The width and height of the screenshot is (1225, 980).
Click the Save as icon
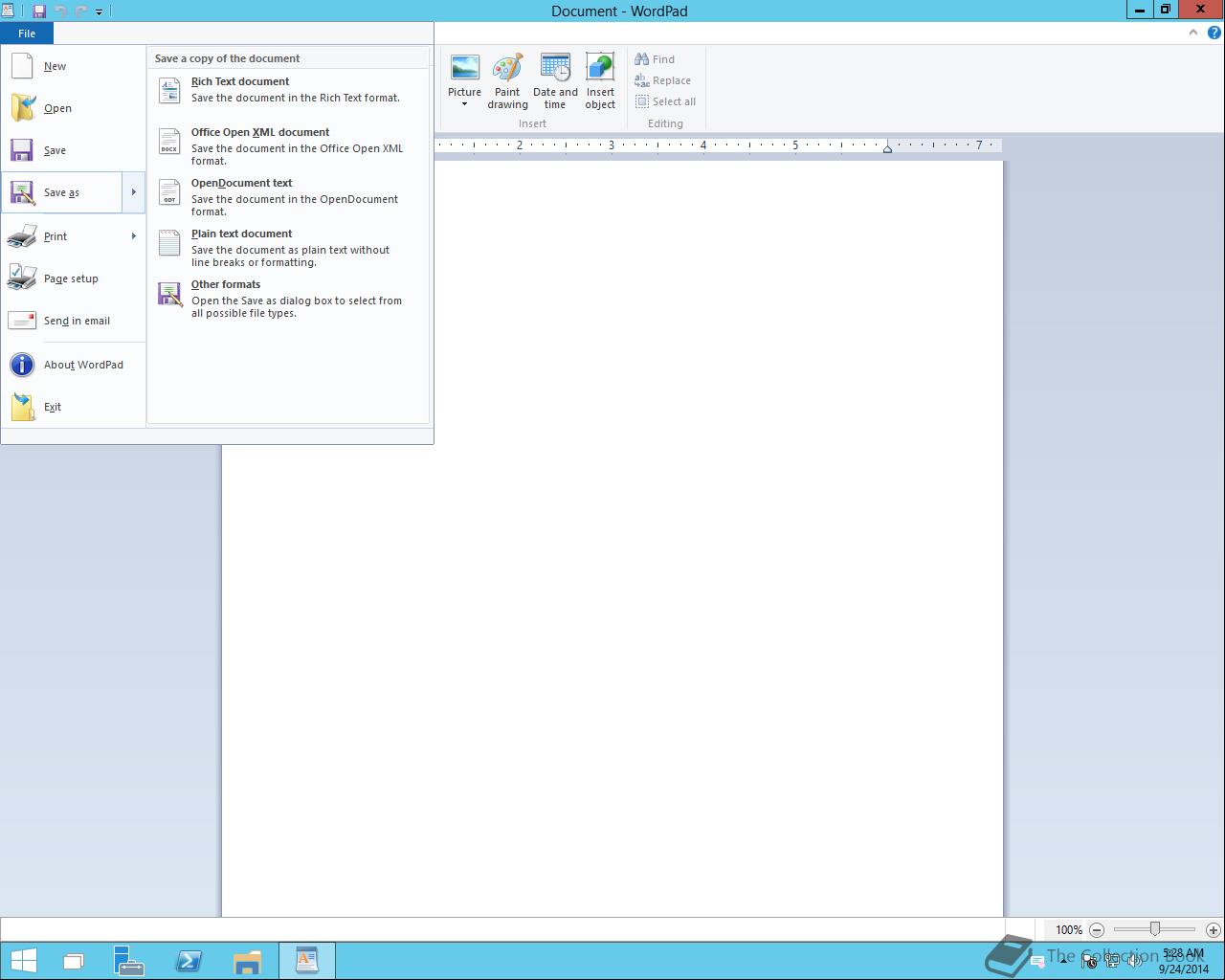point(22,192)
